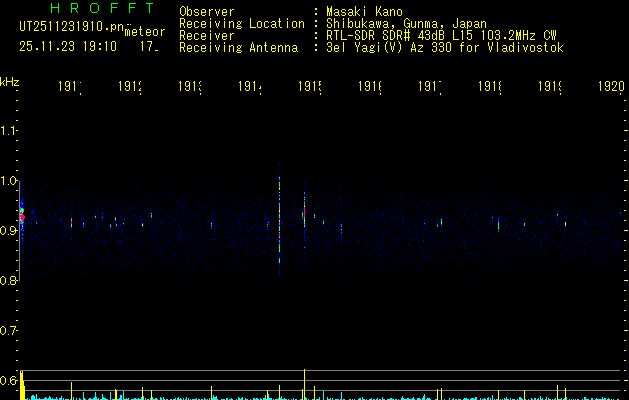This screenshot has height=400, width=629.
Task: Click the 0.8 frequency axis label
Action: (8, 280)
